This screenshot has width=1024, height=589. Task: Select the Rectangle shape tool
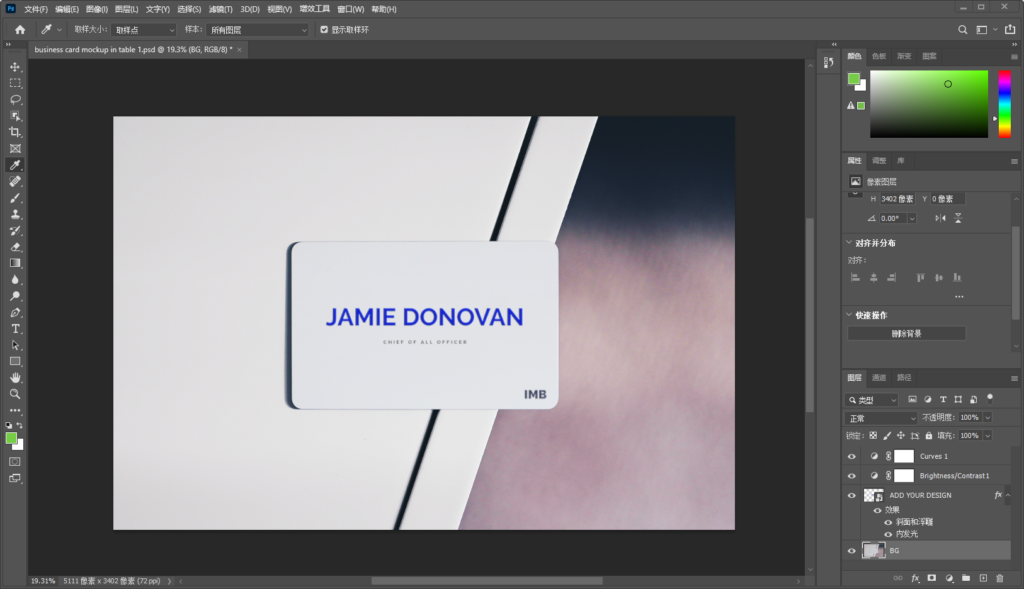pos(15,362)
